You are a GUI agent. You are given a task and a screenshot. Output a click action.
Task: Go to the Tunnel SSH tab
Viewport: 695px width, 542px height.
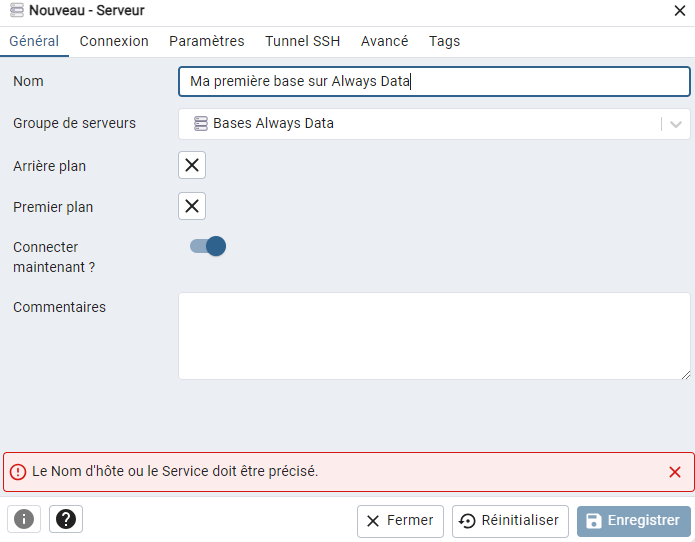302,41
